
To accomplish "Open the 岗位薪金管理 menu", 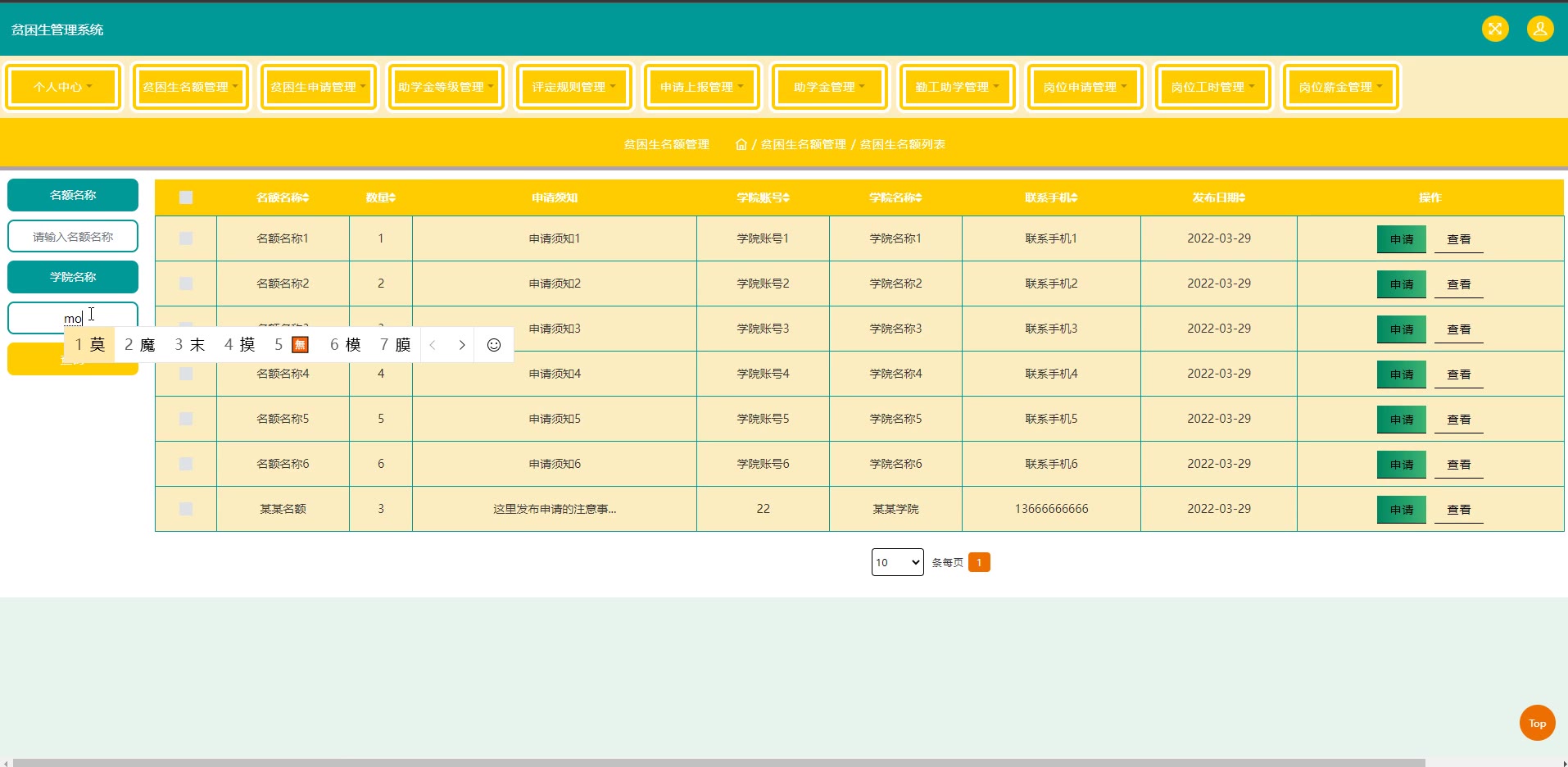I will pyautogui.click(x=1340, y=87).
